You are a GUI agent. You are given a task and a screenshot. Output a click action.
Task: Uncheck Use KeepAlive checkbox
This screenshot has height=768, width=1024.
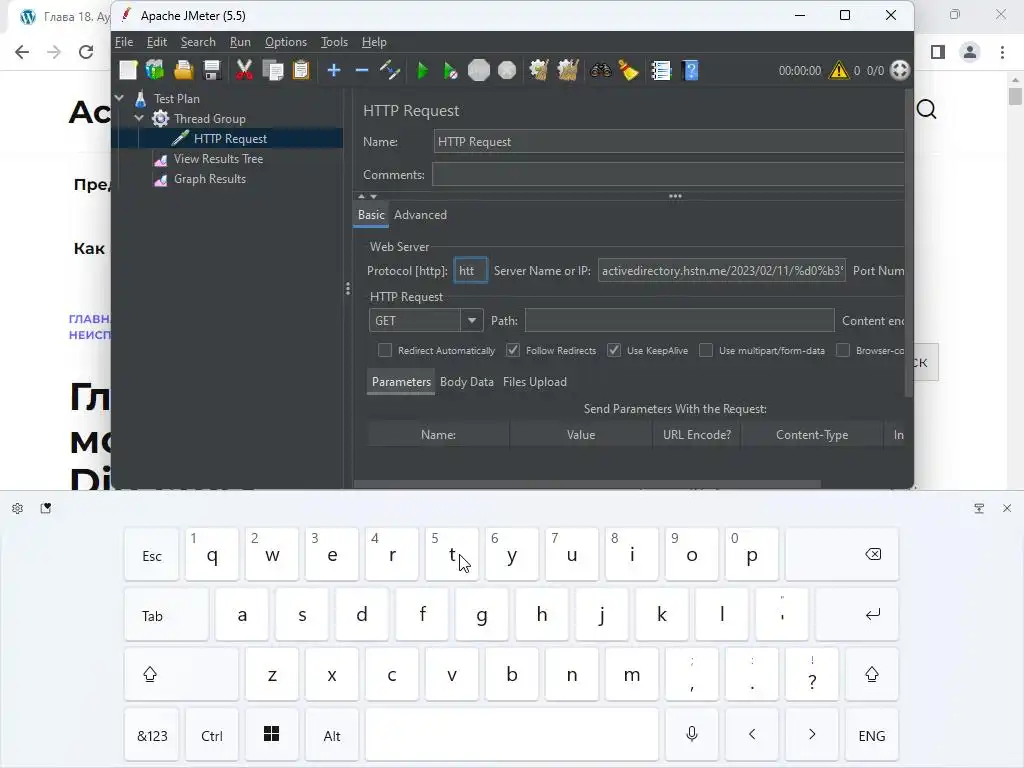614,351
